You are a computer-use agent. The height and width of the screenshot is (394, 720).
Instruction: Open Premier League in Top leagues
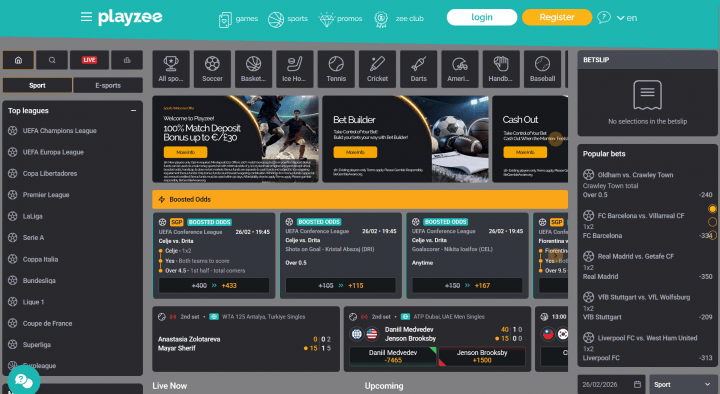click(46, 195)
